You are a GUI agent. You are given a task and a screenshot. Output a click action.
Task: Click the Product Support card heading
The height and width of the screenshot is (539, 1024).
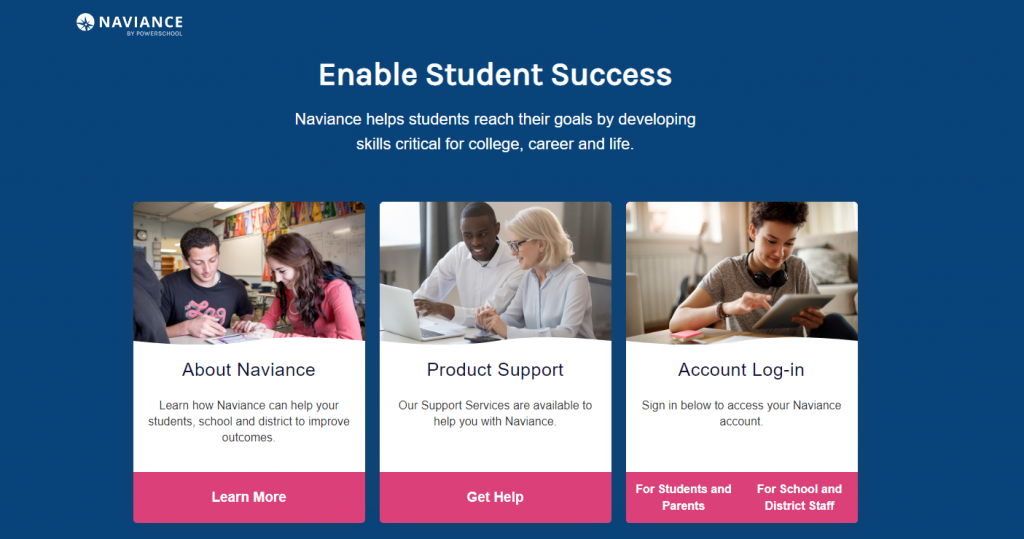[x=495, y=370]
